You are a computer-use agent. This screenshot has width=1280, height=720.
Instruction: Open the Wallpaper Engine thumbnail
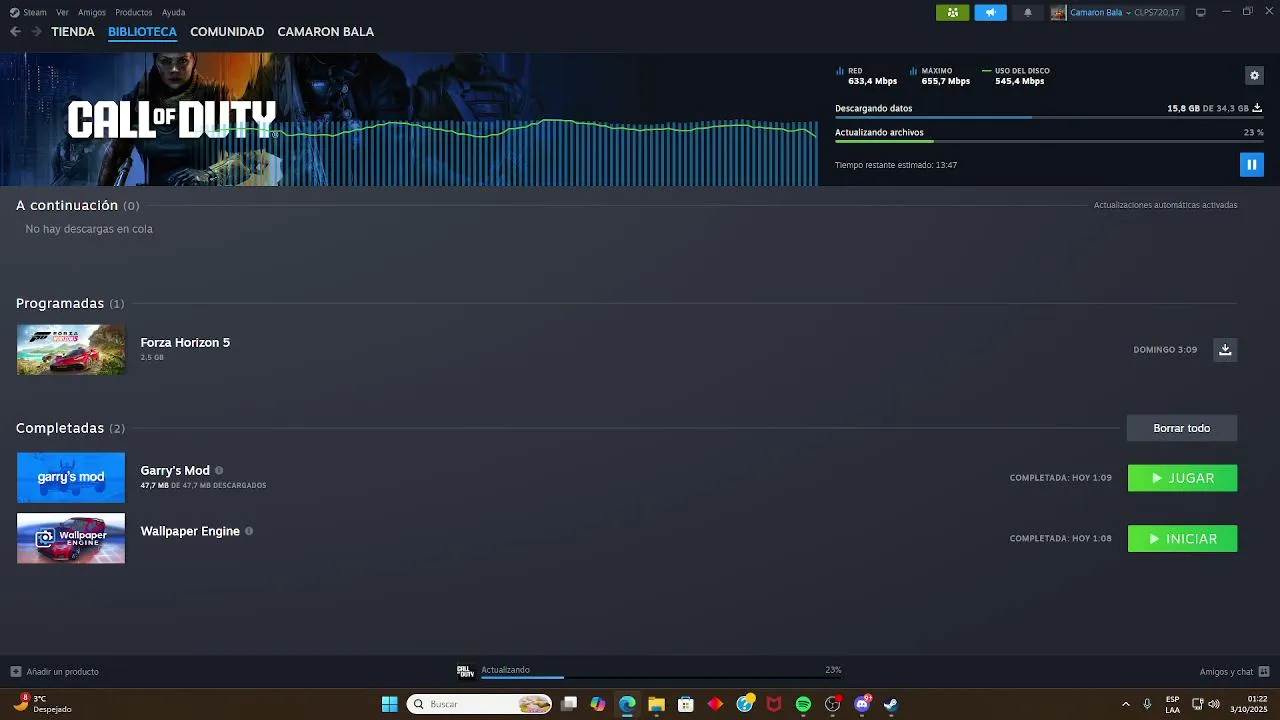point(71,538)
